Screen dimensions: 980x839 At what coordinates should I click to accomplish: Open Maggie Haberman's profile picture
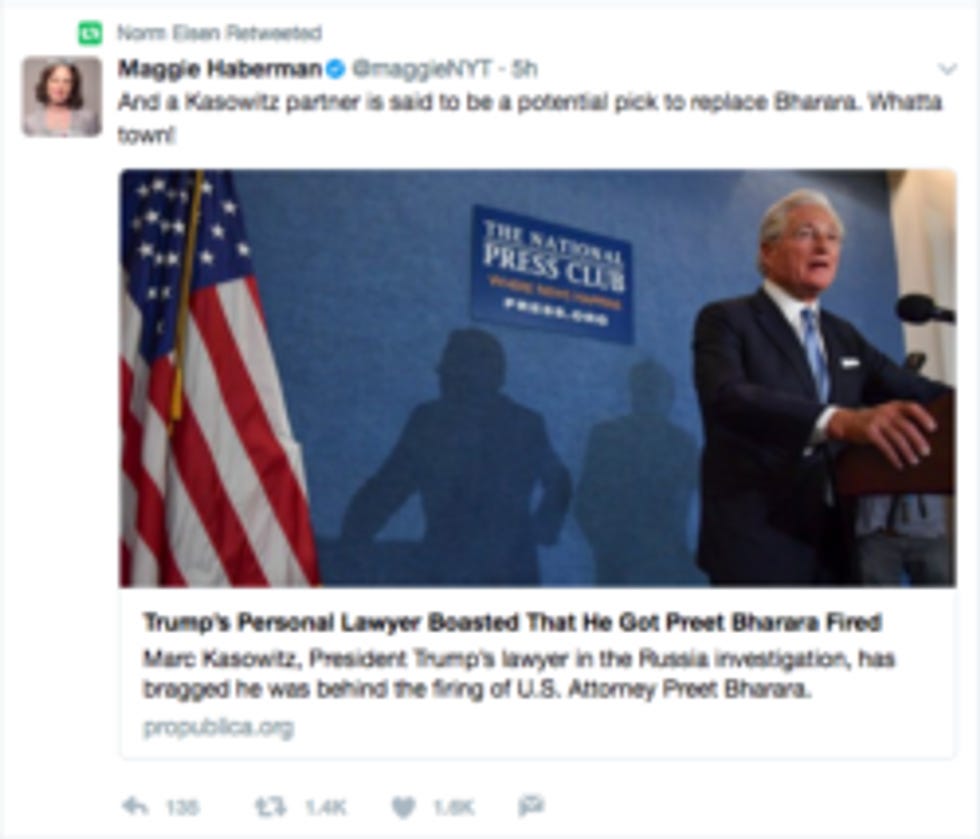(x=61, y=96)
